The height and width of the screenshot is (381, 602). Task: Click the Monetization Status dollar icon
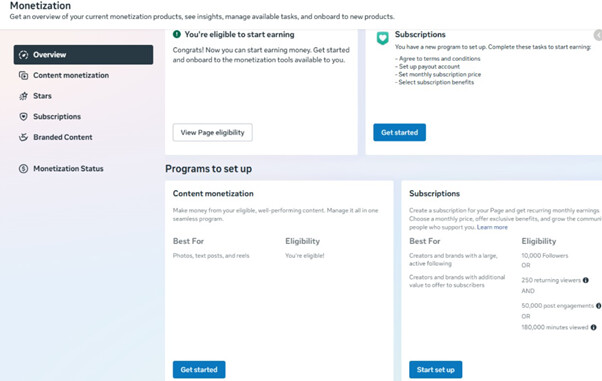pyautogui.click(x=23, y=169)
